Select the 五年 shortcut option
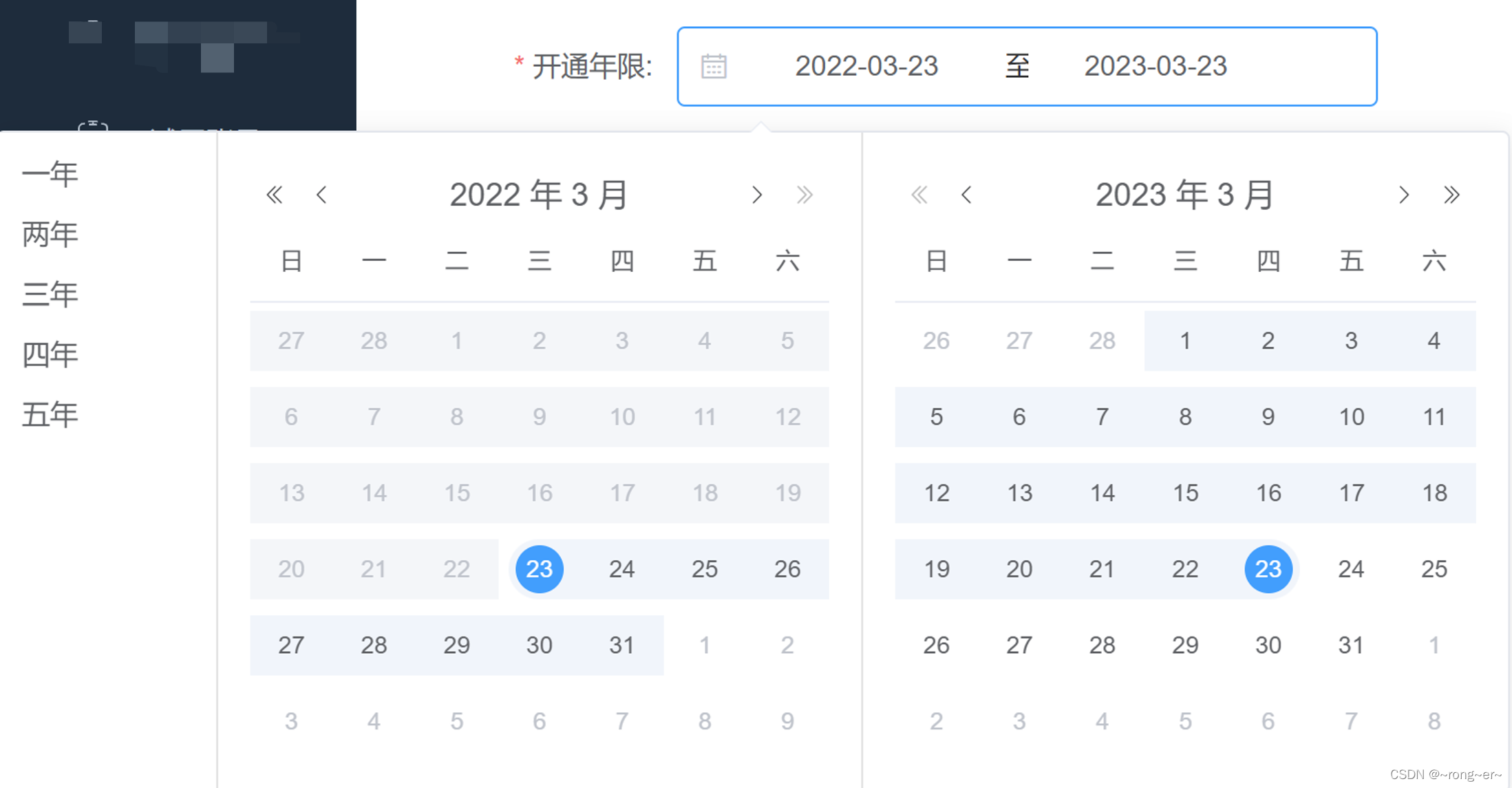 point(50,414)
